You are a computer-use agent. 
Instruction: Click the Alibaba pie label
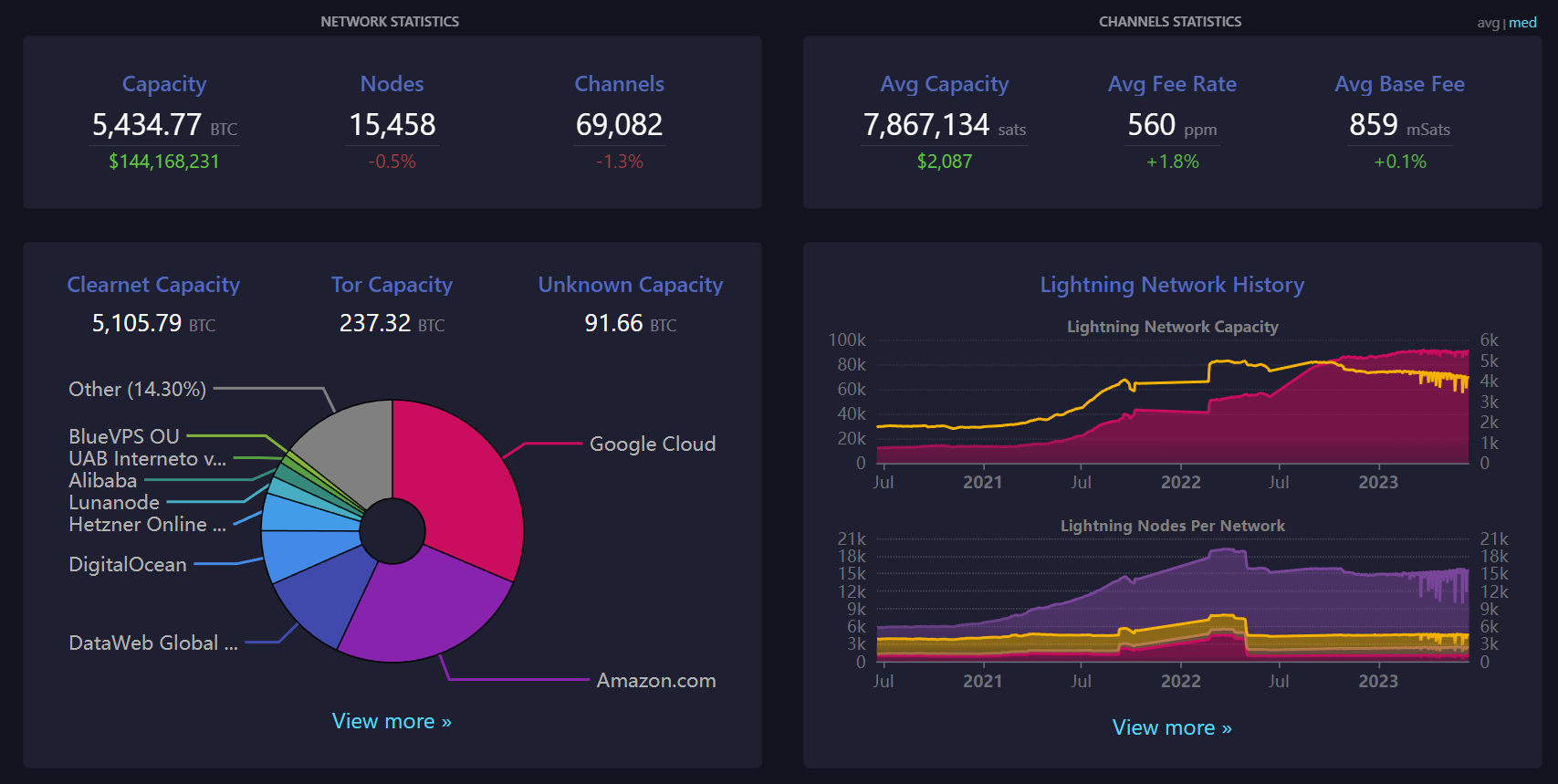pyautogui.click(x=103, y=481)
